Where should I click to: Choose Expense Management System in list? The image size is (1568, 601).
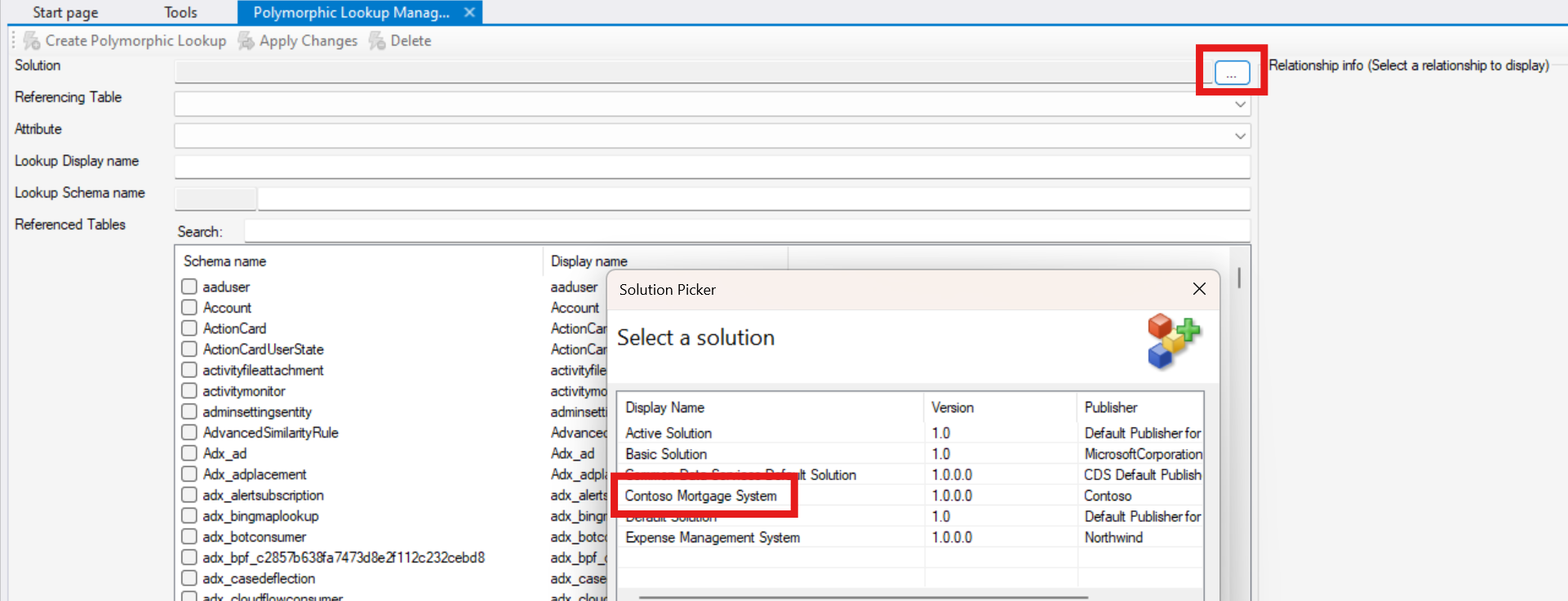tap(712, 537)
